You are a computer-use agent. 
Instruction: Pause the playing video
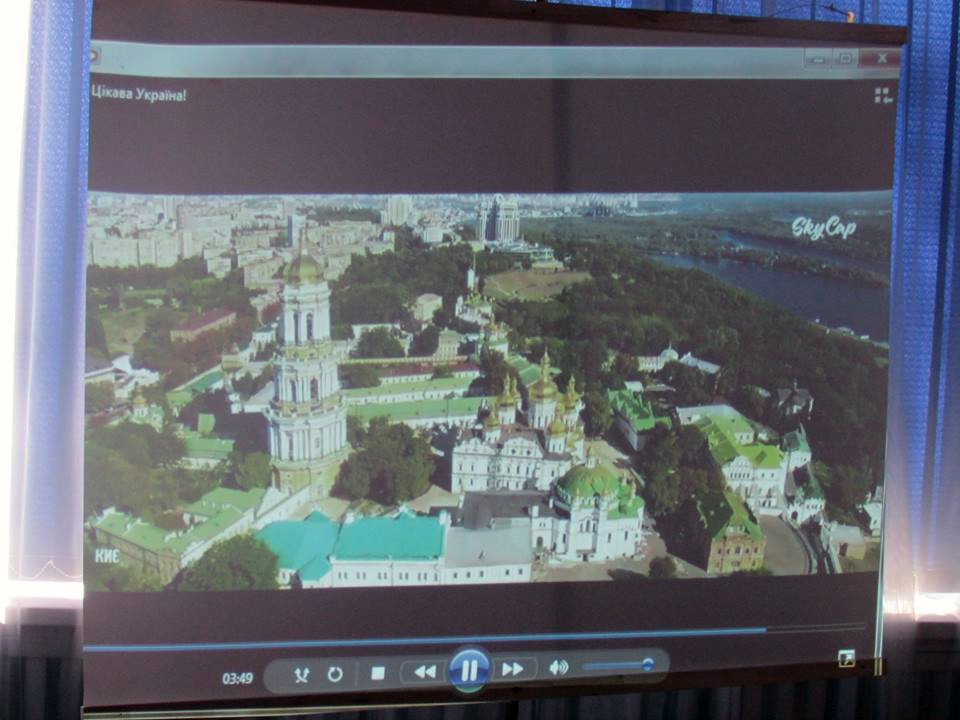469,669
